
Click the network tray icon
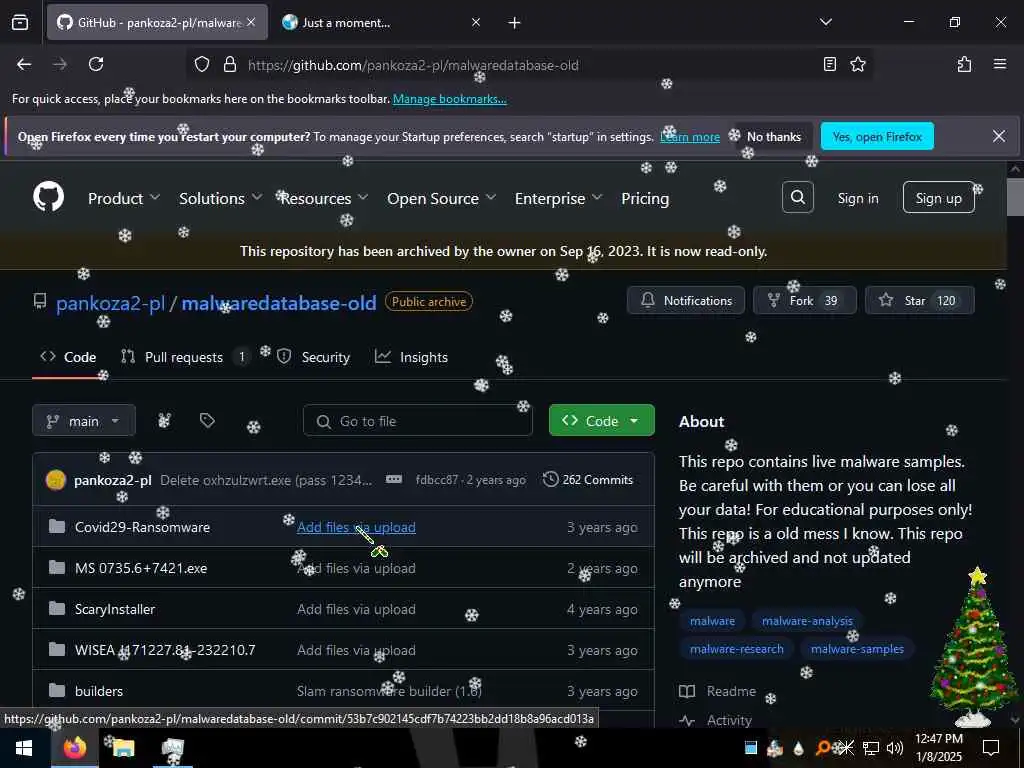click(x=871, y=748)
